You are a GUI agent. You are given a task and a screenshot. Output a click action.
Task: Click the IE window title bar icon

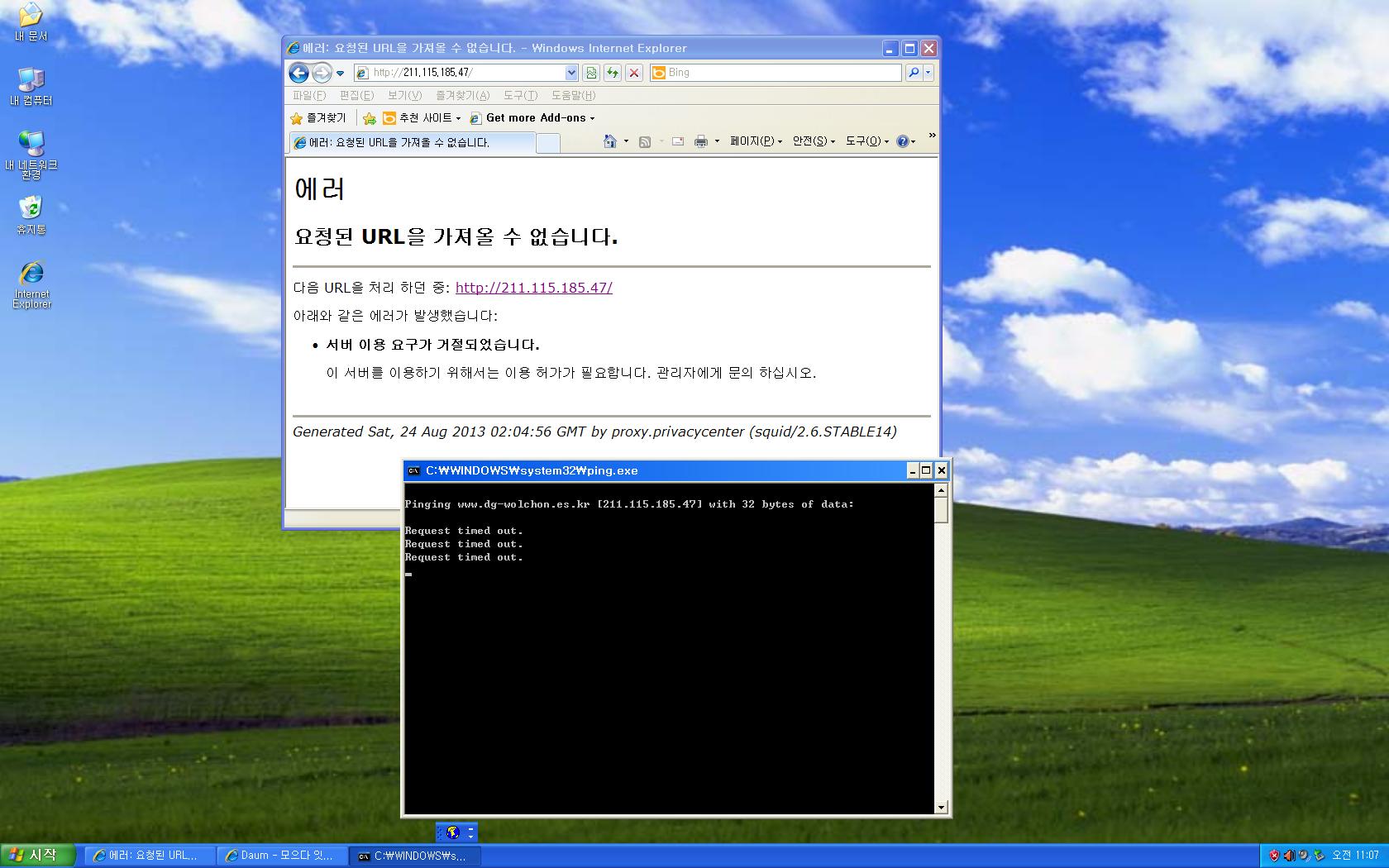point(293,48)
